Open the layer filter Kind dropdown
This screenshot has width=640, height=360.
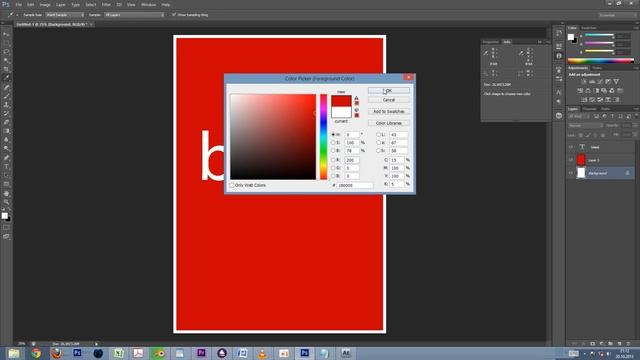(x=579, y=116)
